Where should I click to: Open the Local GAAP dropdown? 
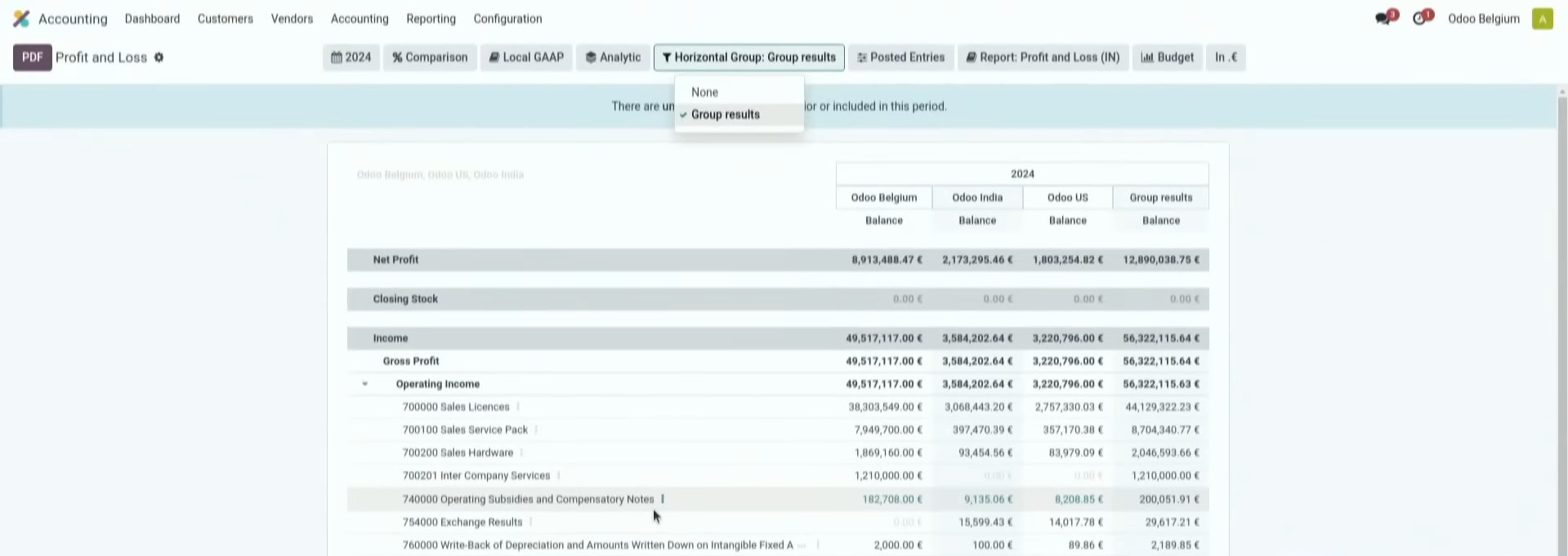pos(526,57)
